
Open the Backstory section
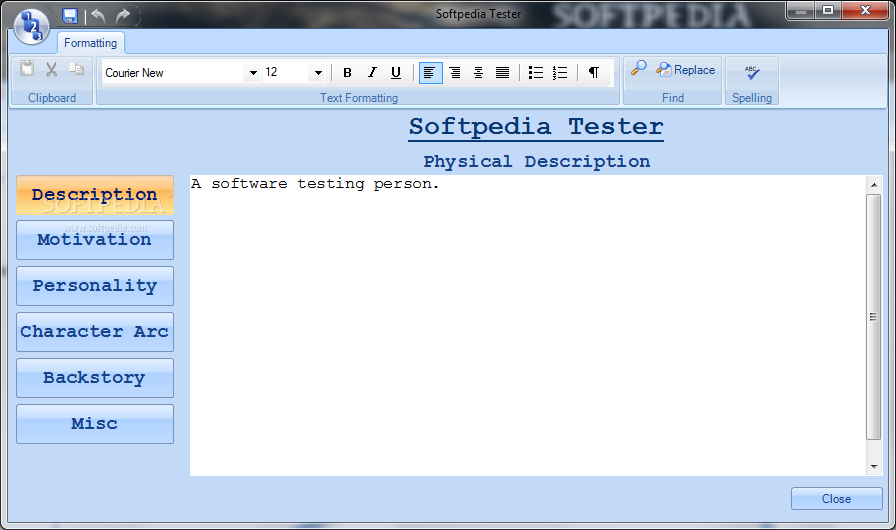(x=95, y=378)
